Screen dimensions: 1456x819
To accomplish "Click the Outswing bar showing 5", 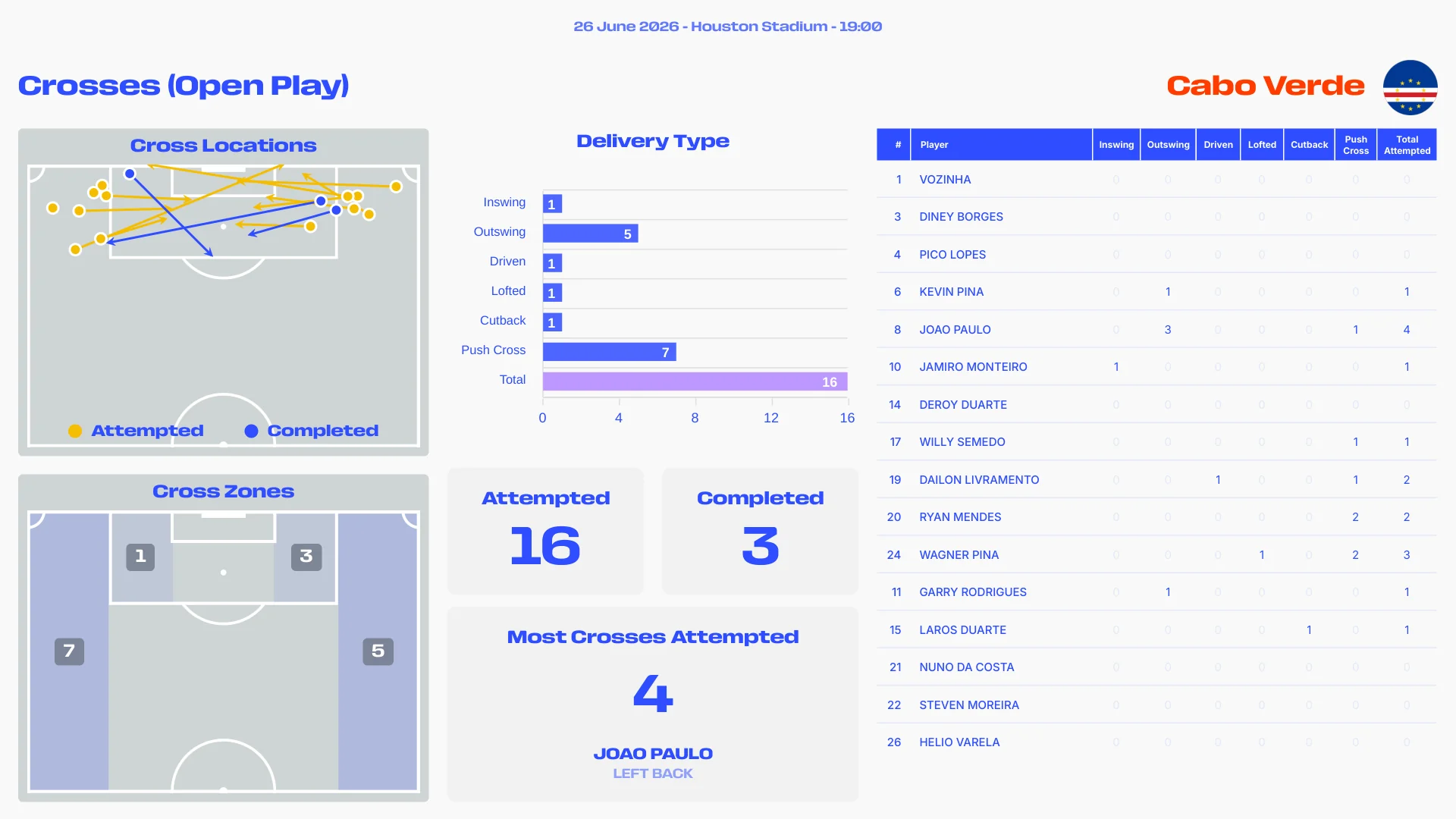I will pos(590,234).
